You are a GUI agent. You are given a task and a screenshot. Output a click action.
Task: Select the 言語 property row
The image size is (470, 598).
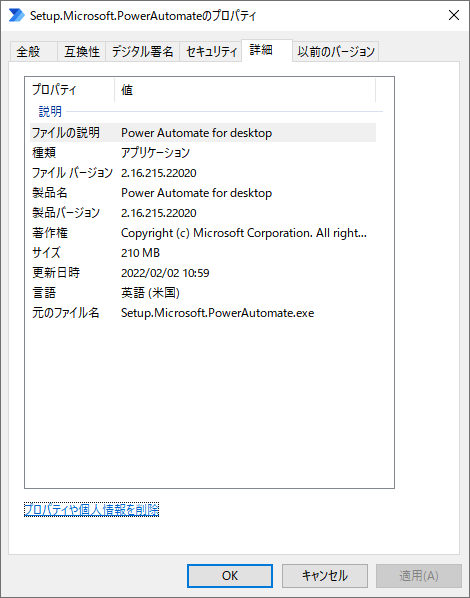coord(203,293)
